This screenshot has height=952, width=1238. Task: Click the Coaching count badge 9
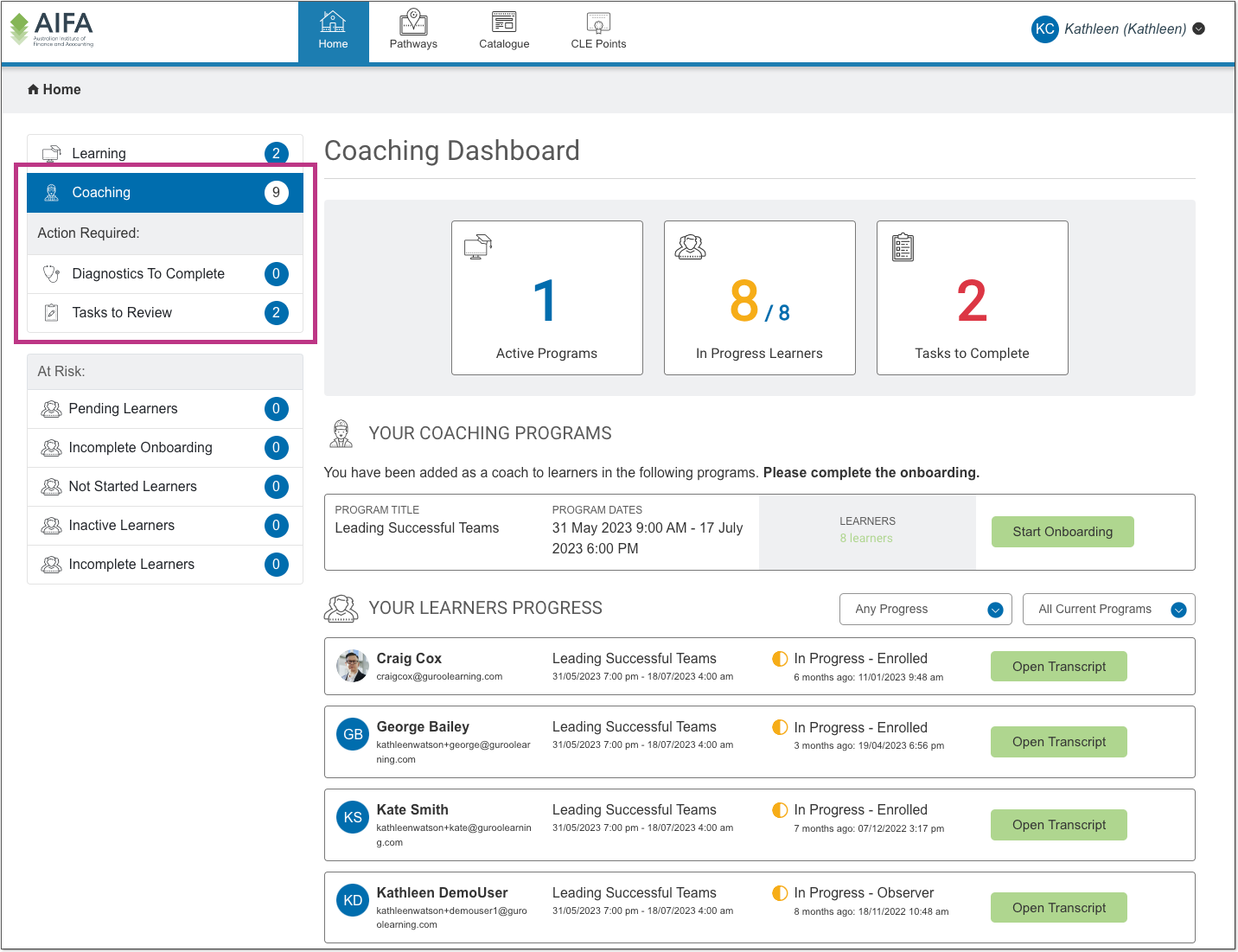coord(276,192)
